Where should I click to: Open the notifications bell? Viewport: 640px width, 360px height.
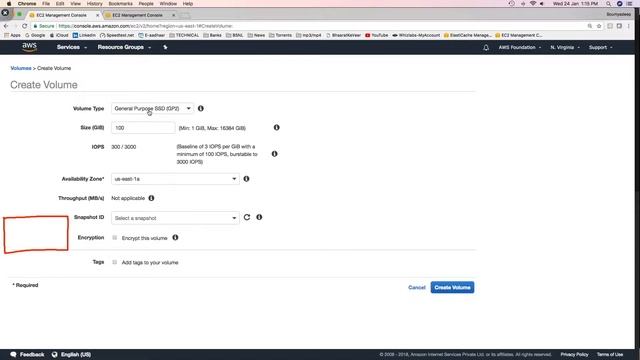click(486, 48)
